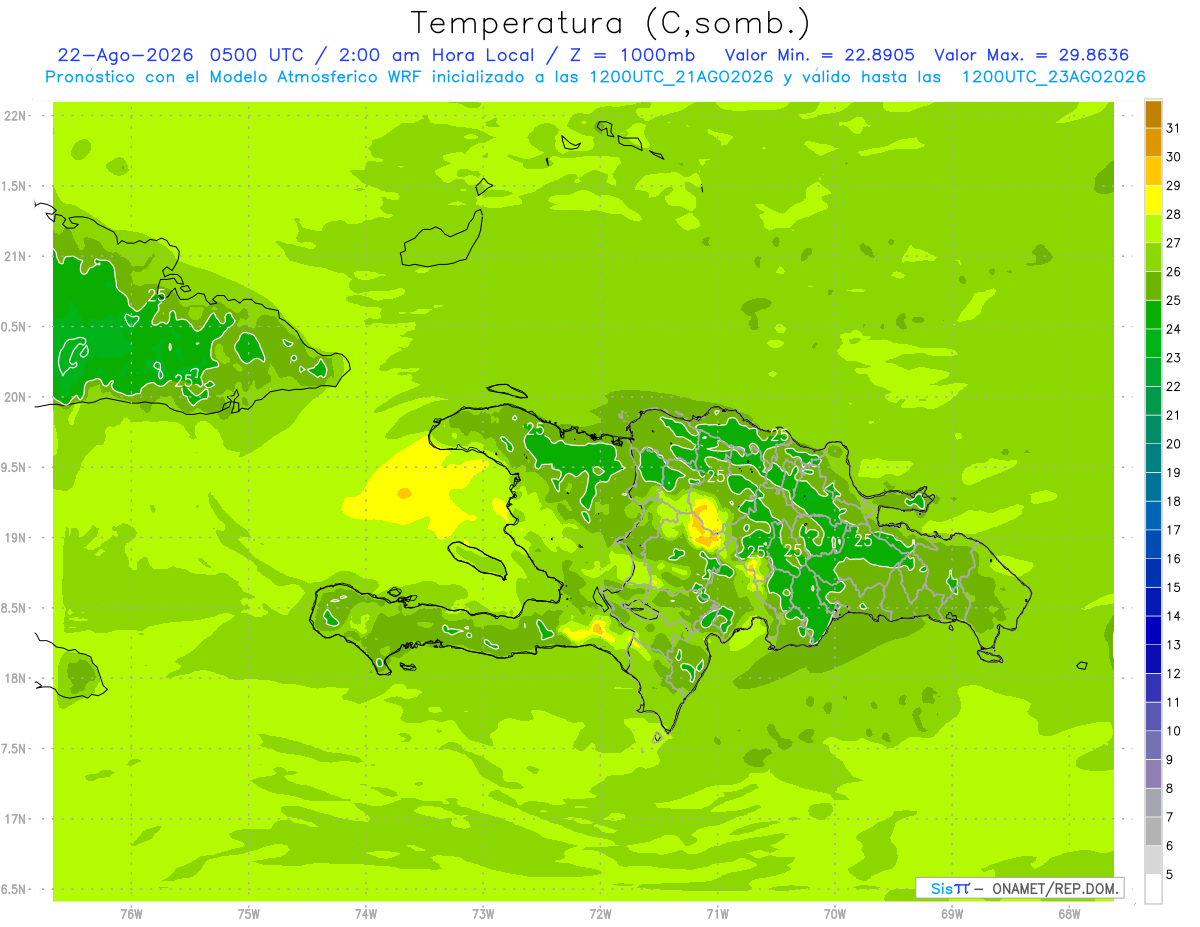Select the '1200UTC_23AGO2026' valid-until time

pyautogui.click(x=1053, y=77)
